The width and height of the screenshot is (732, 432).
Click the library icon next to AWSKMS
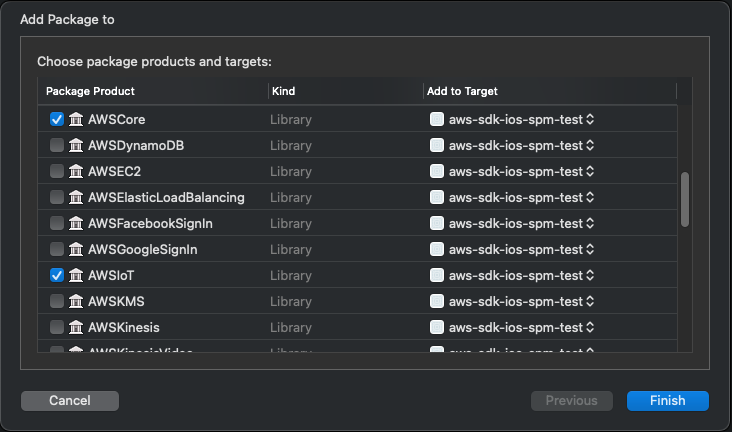coord(76,301)
